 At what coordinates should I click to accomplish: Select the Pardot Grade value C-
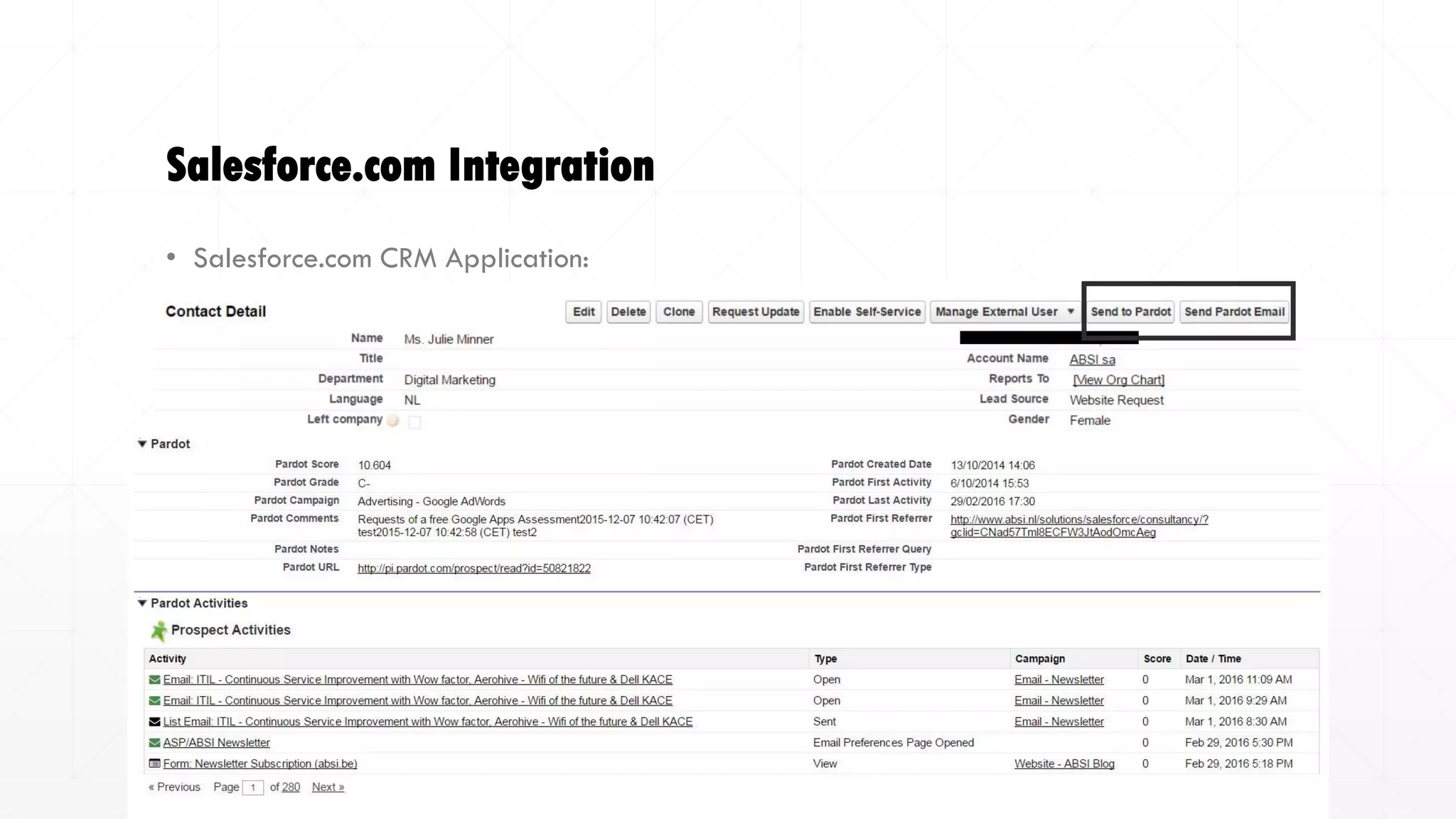point(364,483)
